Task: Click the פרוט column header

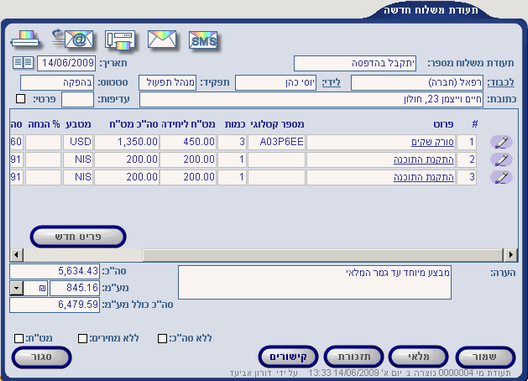Action: (x=443, y=124)
